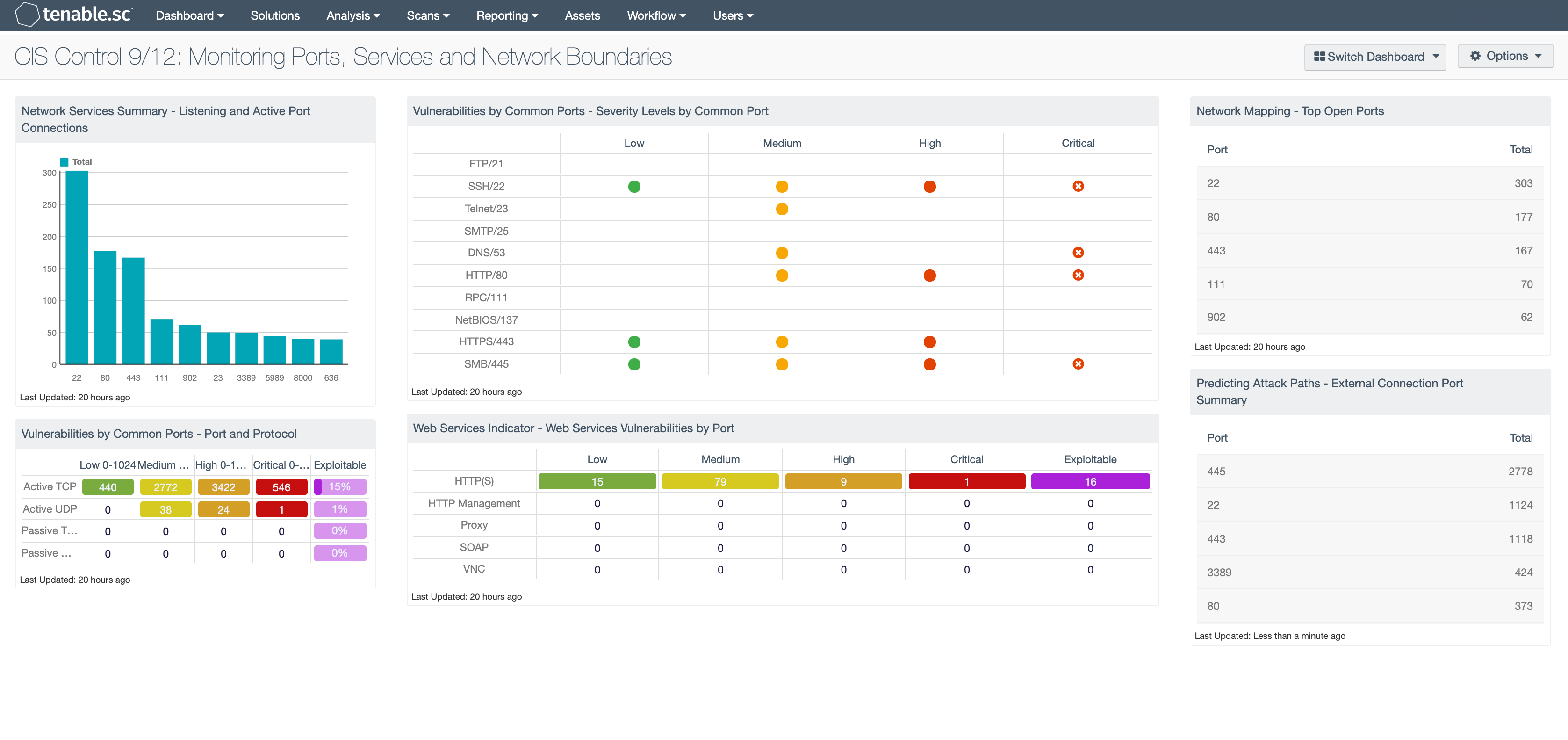Click SMB/445 Medium orange indicator

pyautogui.click(x=782, y=364)
